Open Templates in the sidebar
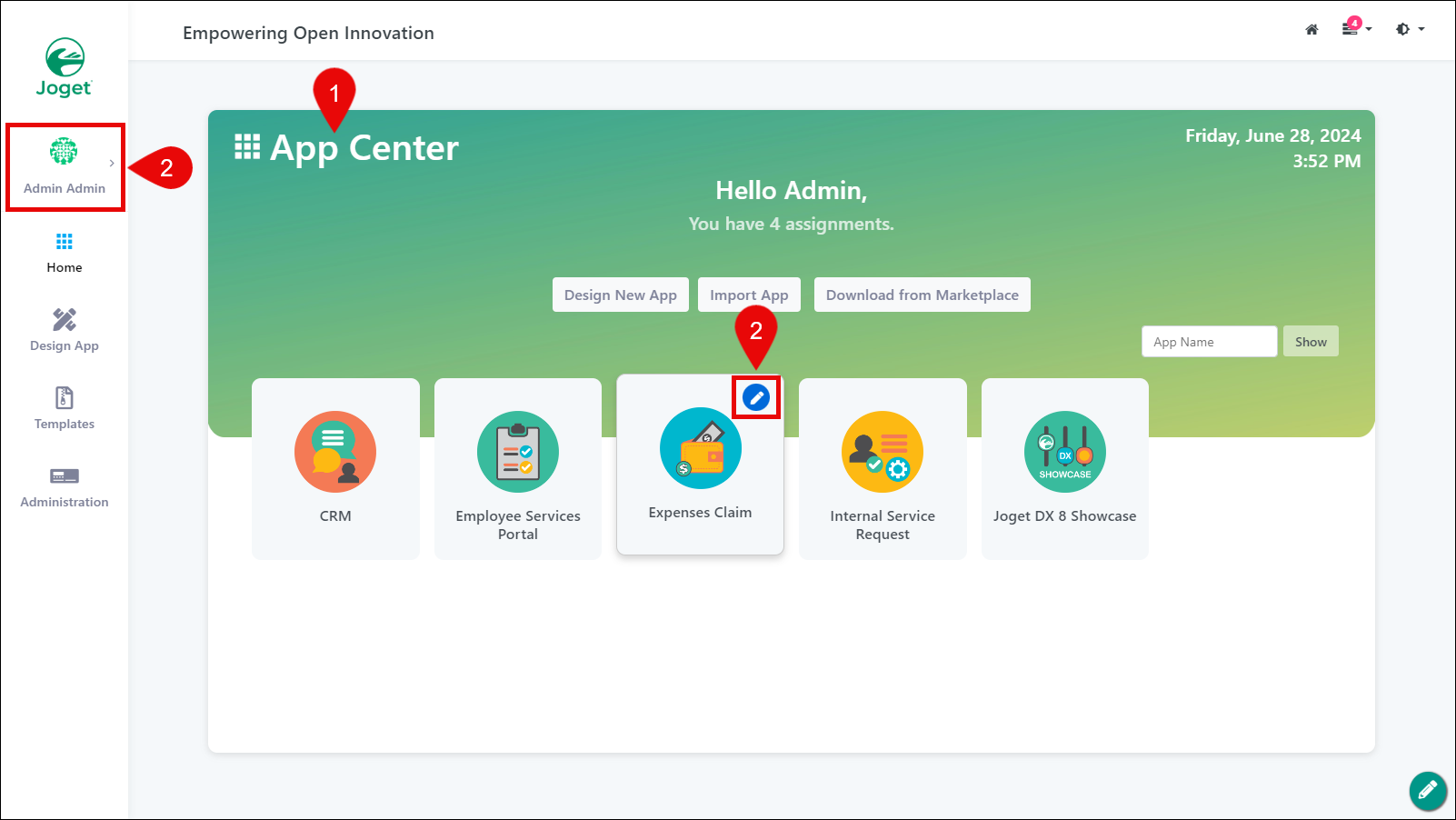Viewport: 1456px width, 820px height. pos(65,409)
